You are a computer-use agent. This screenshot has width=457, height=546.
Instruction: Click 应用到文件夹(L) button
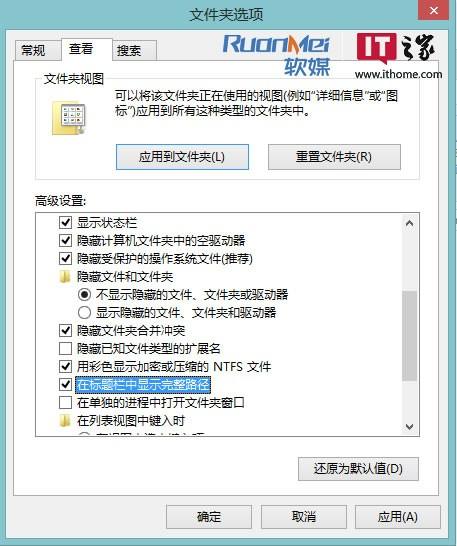tap(182, 157)
